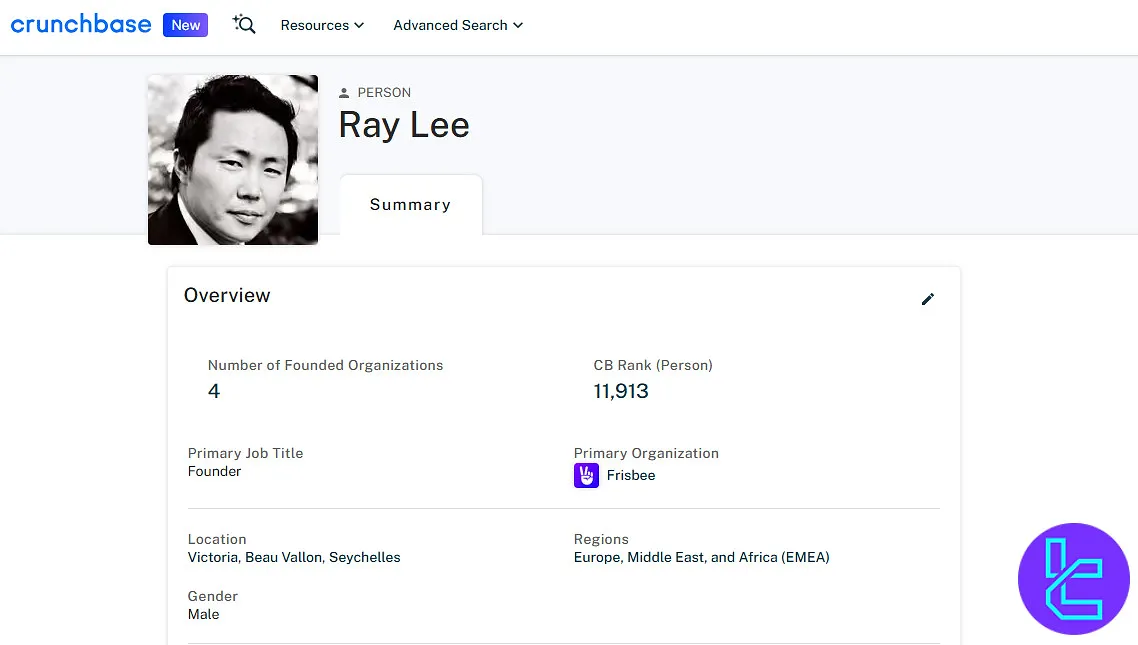Click the Beau Vallon location link
The image size is (1138, 645).
pos(283,557)
